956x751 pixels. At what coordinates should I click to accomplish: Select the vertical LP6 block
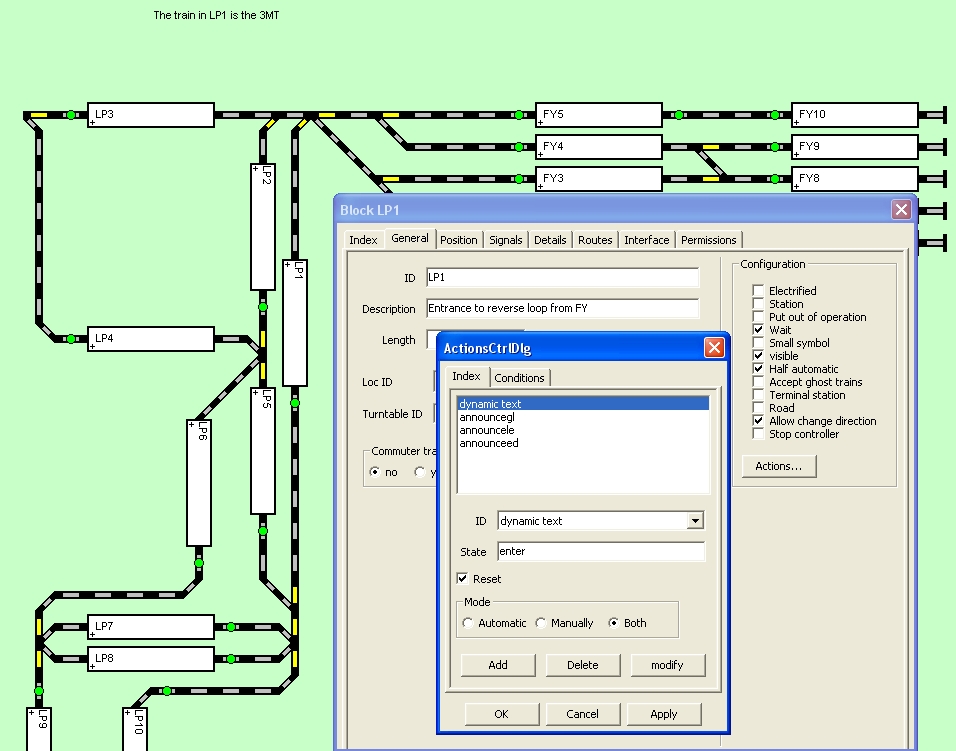click(199, 482)
